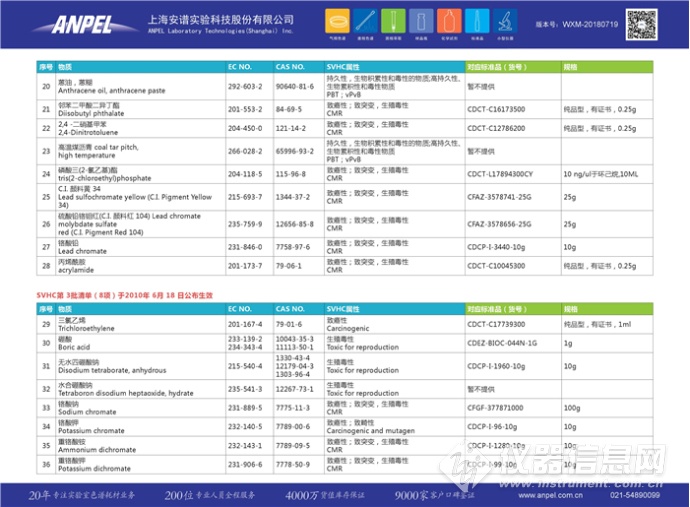Screen dimensions: 690x507
Task: Click EC number 231-889-5
Action: pos(245,408)
